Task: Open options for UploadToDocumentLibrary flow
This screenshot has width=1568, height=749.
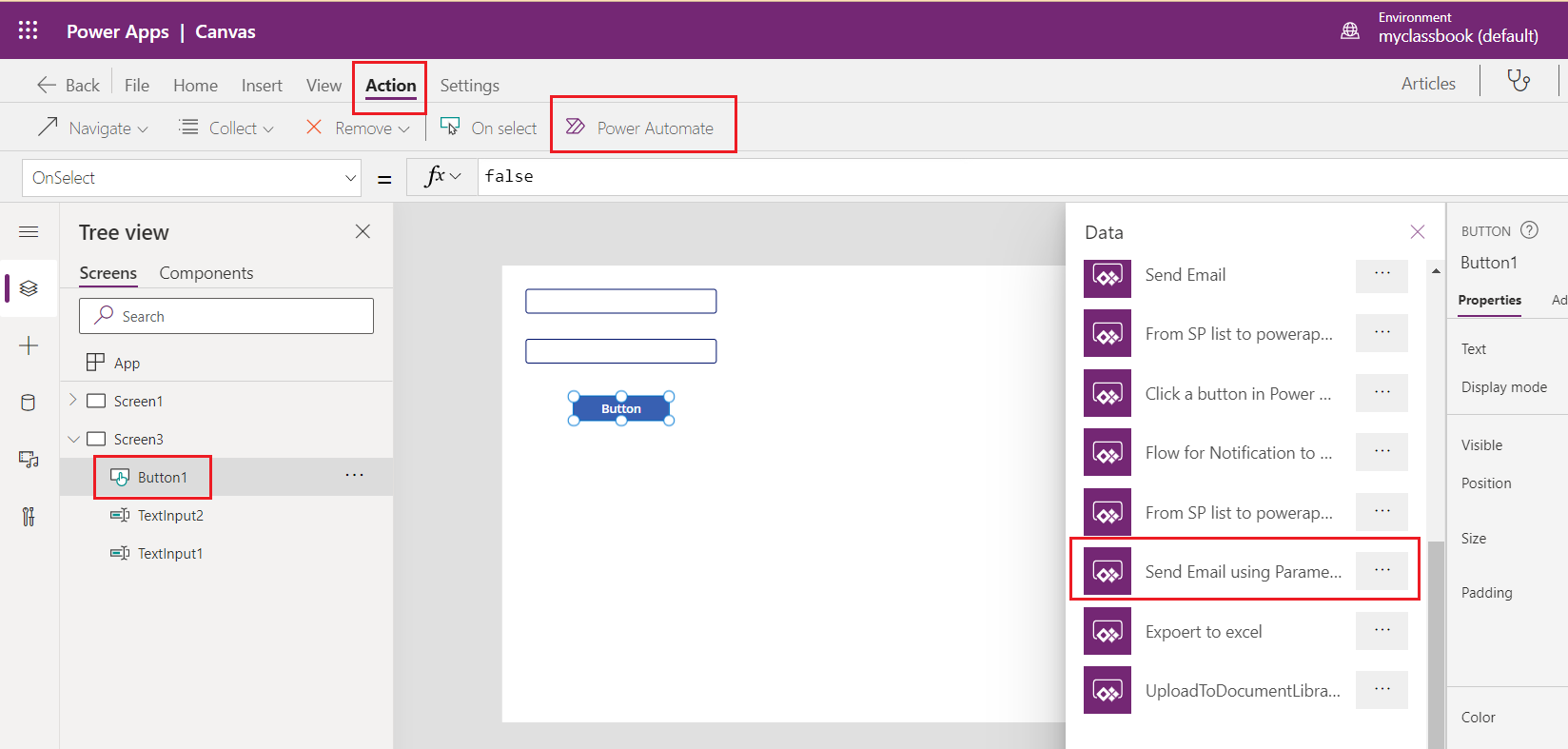Action: pos(1382,690)
